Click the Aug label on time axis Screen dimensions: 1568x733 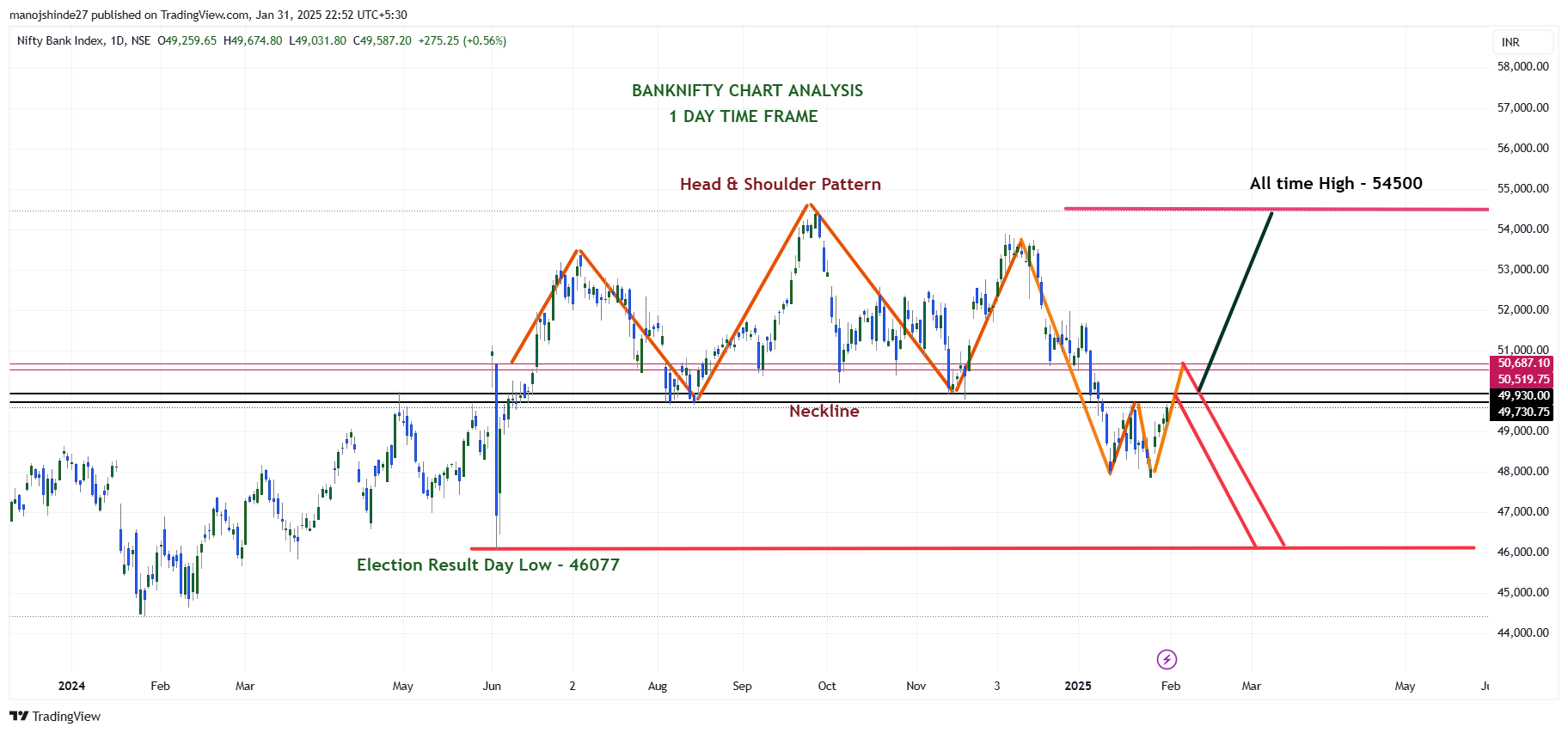[x=658, y=686]
